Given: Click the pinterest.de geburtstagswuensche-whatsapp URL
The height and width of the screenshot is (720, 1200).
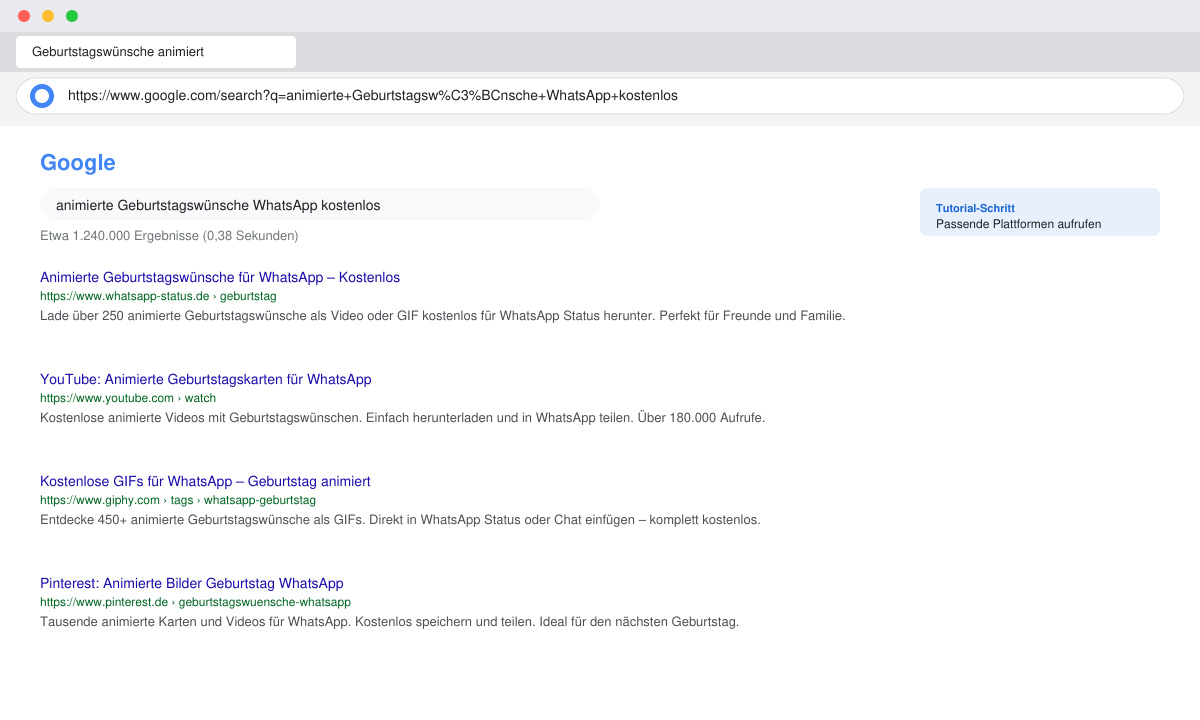Looking at the screenshot, I should [x=195, y=602].
